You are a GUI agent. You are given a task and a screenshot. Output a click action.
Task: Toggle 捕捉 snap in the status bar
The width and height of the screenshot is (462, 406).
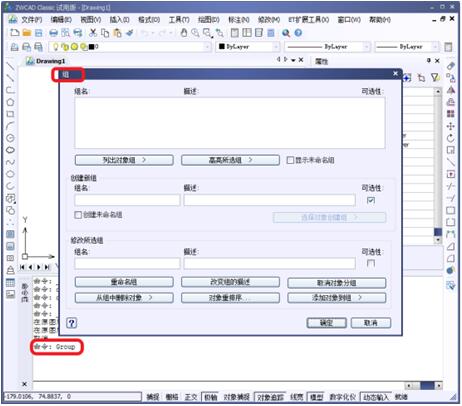(x=153, y=397)
